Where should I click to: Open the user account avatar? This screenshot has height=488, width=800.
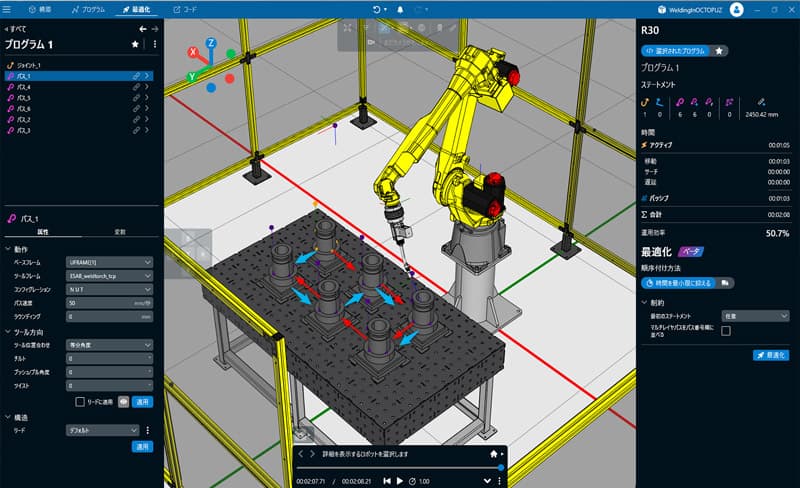point(736,9)
